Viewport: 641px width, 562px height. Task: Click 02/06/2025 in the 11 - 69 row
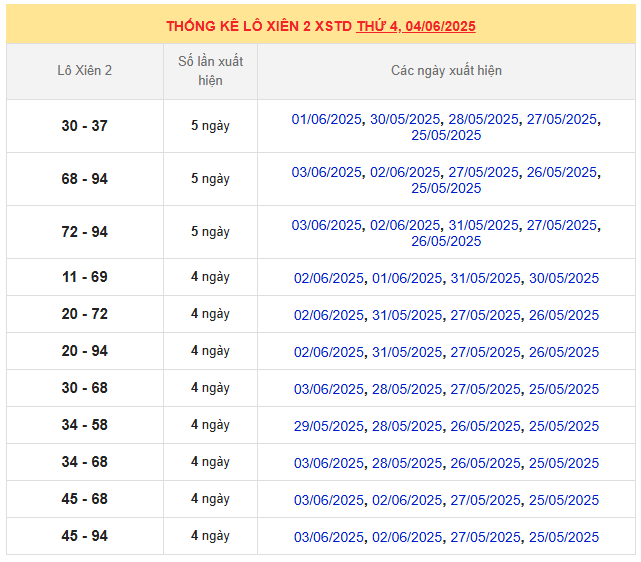point(329,278)
